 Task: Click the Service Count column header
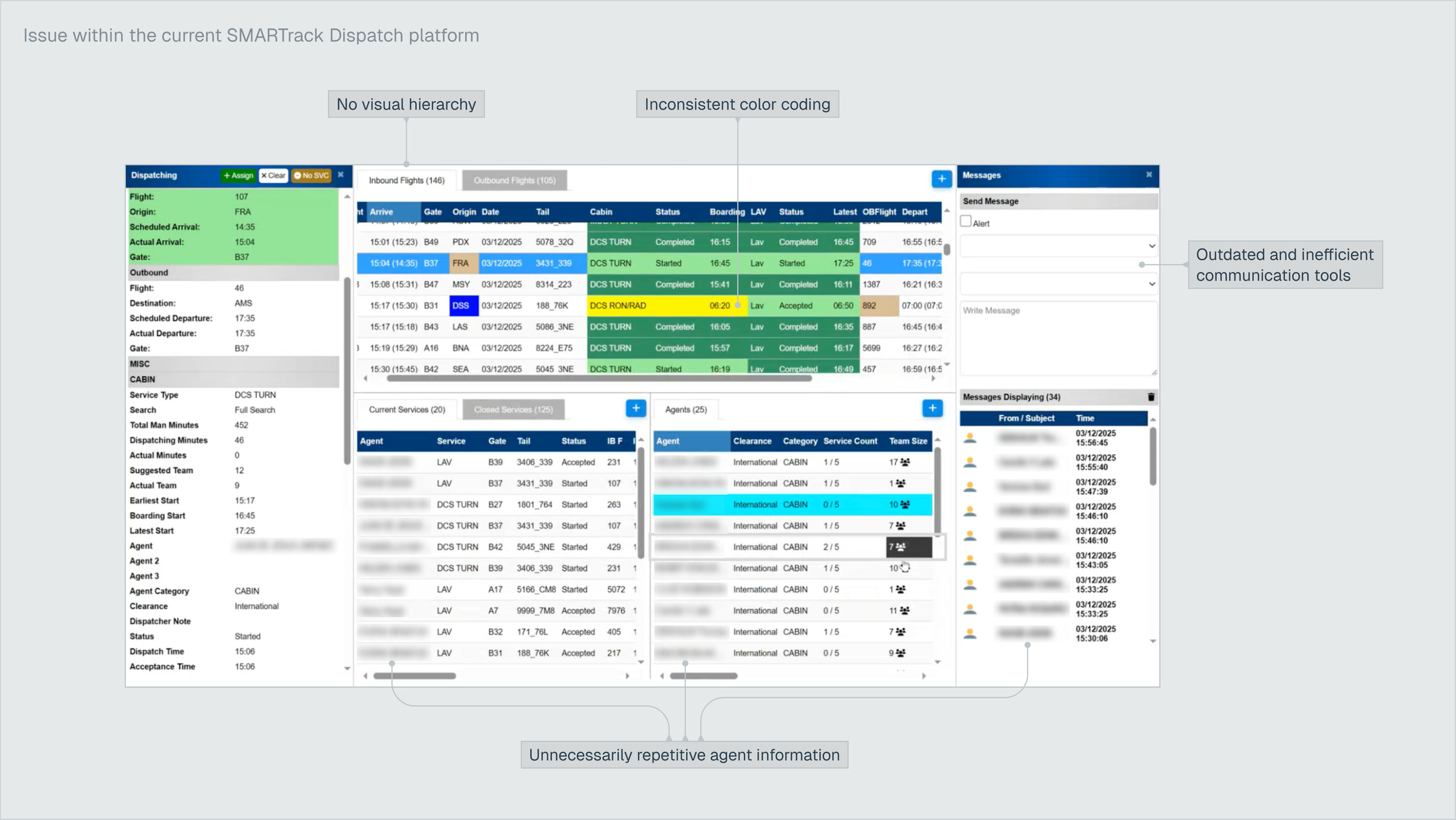pos(850,441)
